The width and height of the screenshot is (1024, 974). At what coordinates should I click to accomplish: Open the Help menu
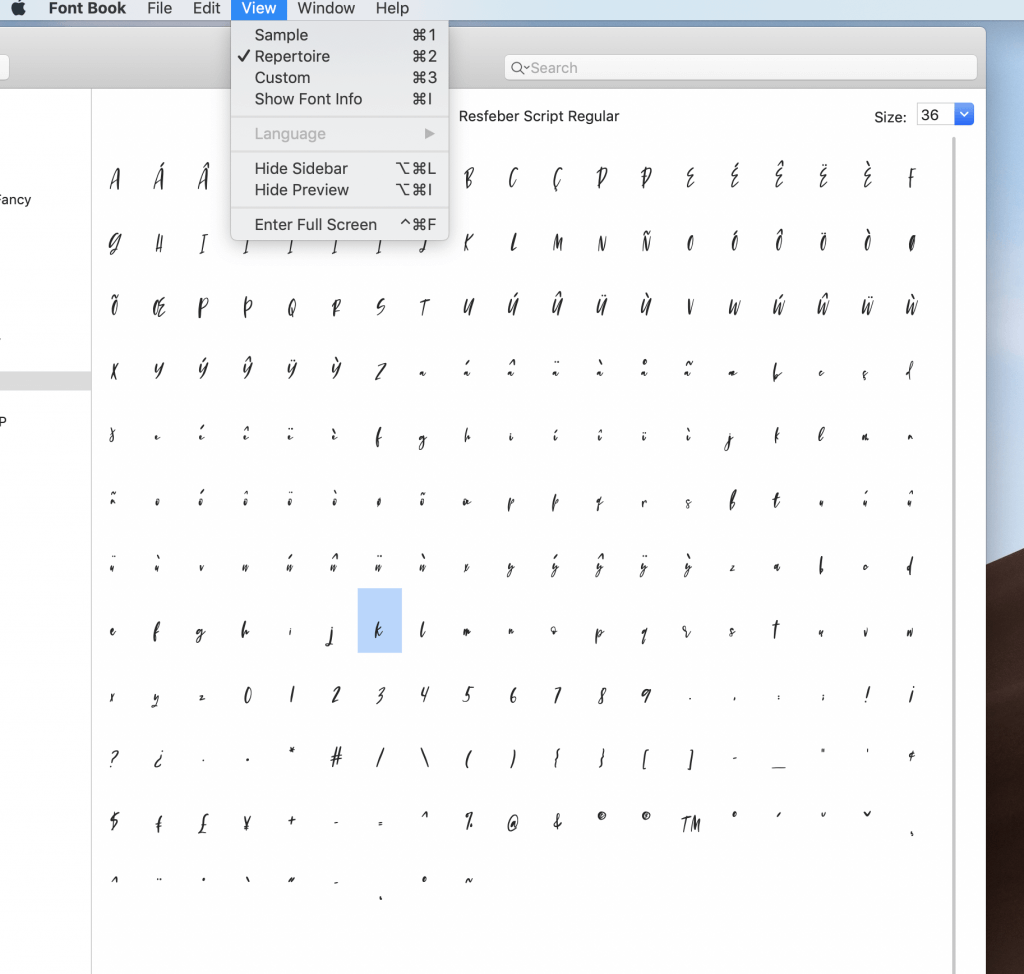pyautogui.click(x=392, y=8)
